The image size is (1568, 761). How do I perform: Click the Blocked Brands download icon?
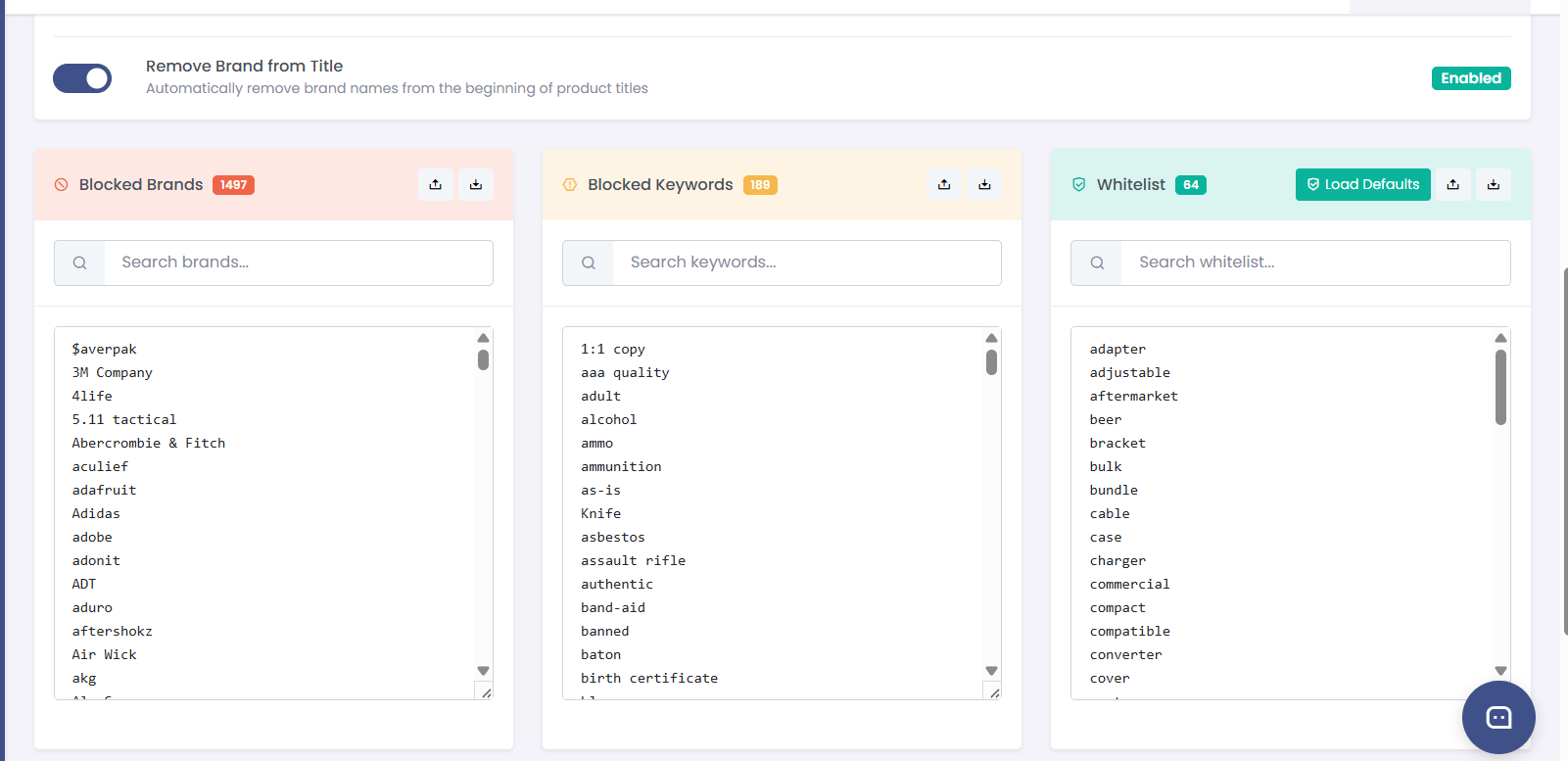click(476, 184)
